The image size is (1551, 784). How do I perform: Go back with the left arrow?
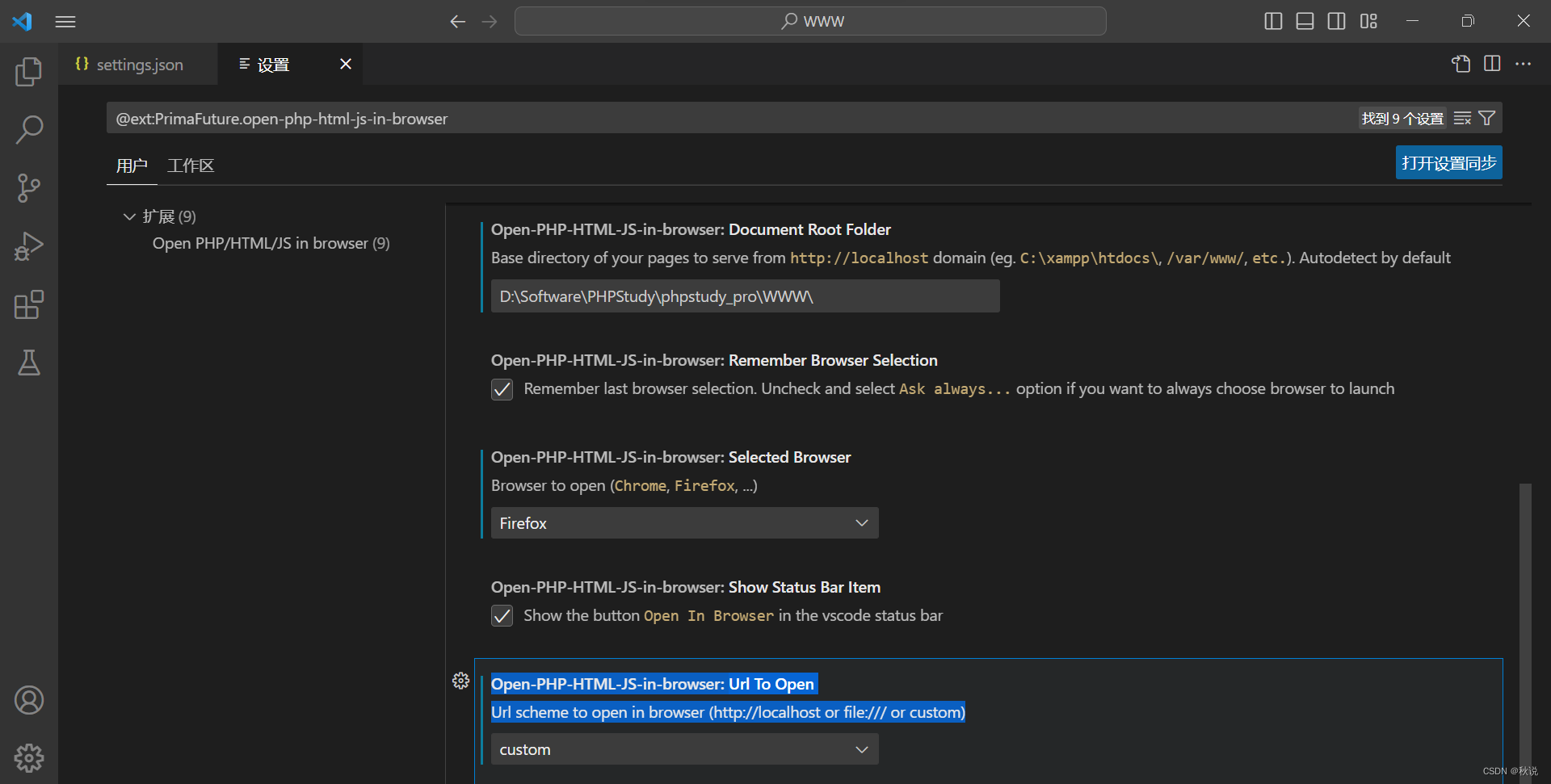point(458,22)
